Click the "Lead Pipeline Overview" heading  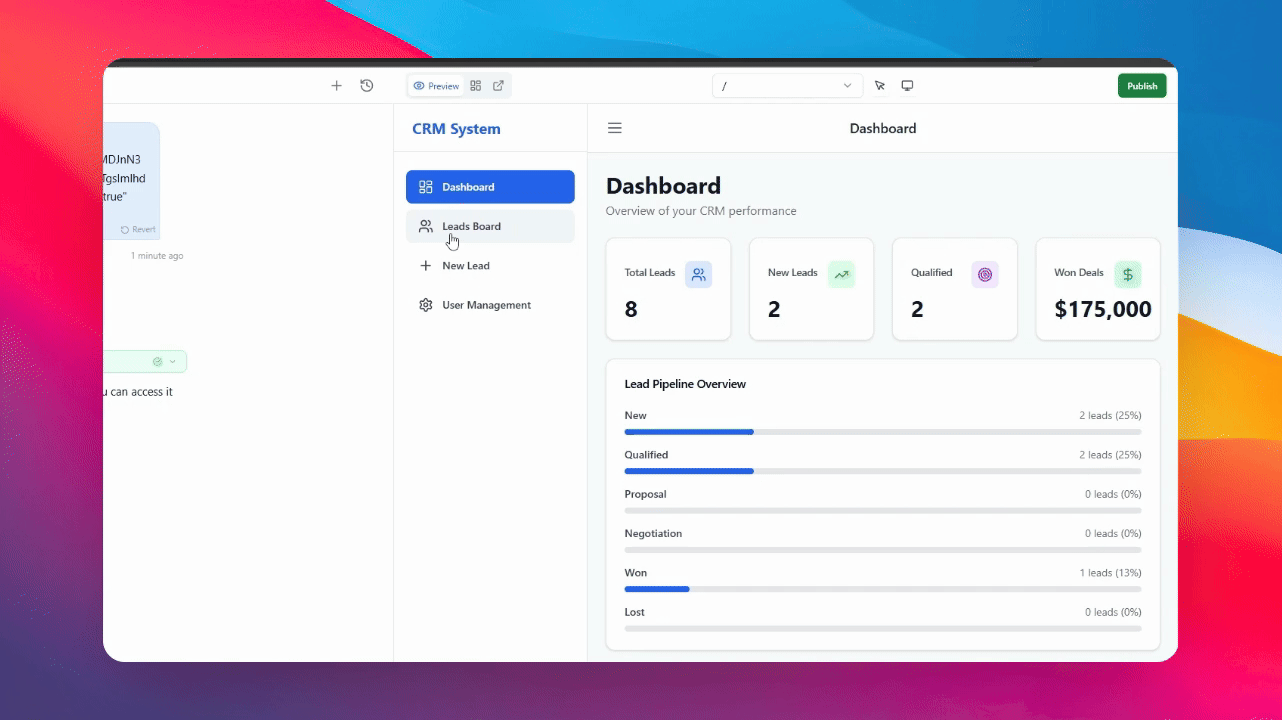tap(685, 384)
